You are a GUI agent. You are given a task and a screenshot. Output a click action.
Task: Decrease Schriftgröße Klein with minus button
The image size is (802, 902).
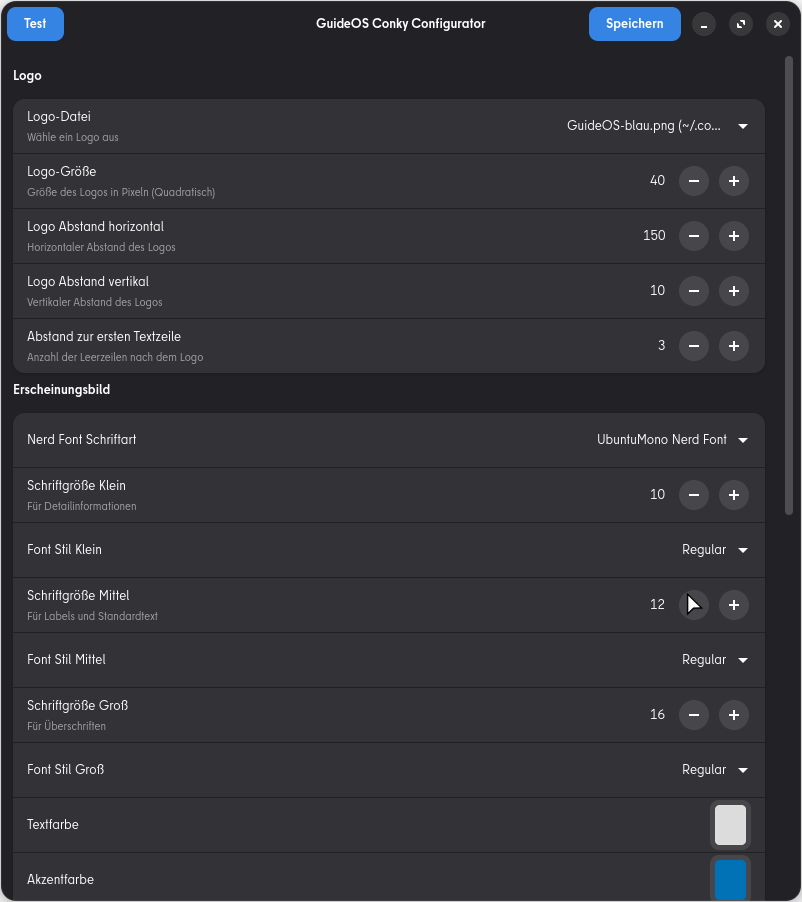click(694, 495)
